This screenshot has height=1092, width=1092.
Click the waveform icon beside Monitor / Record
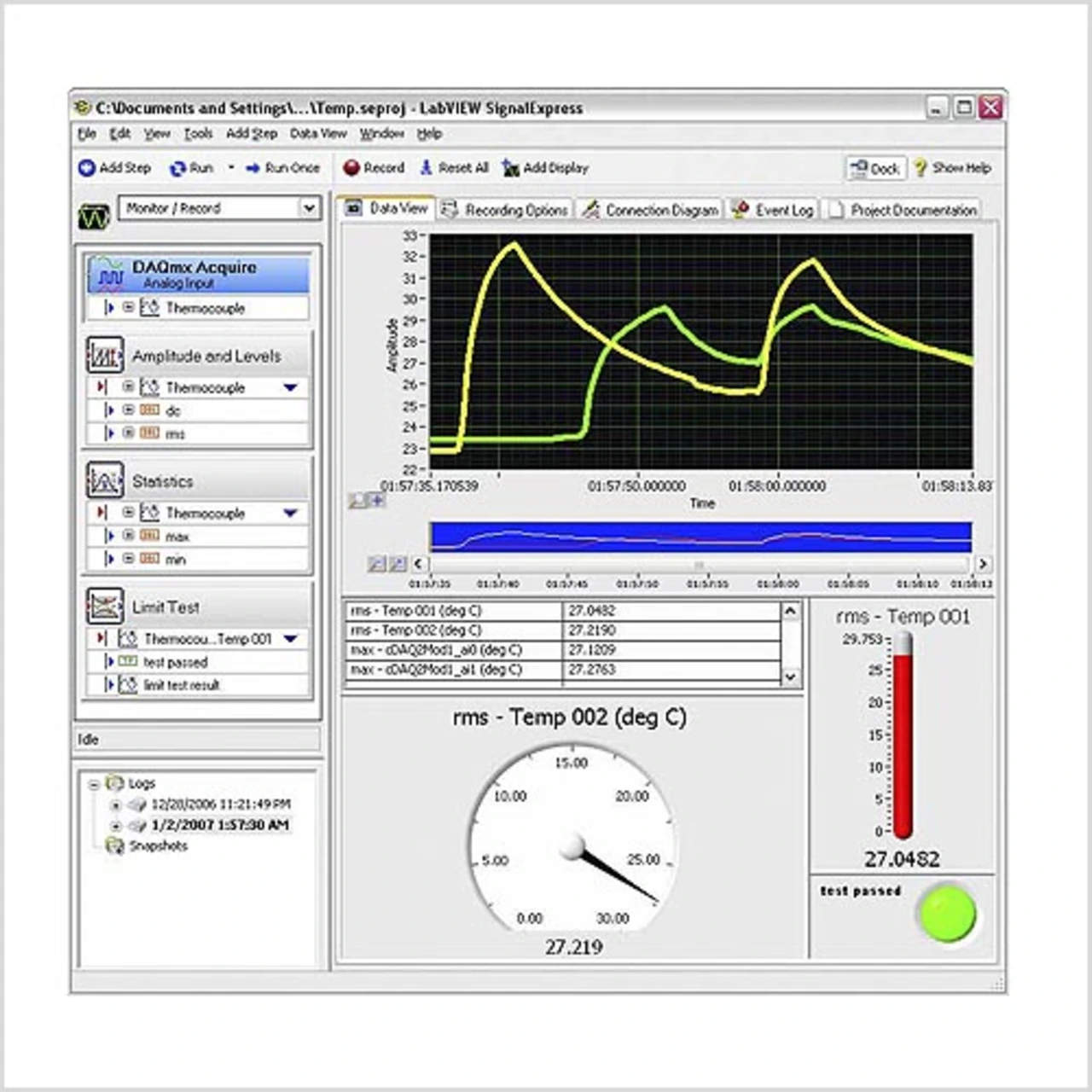95,216
